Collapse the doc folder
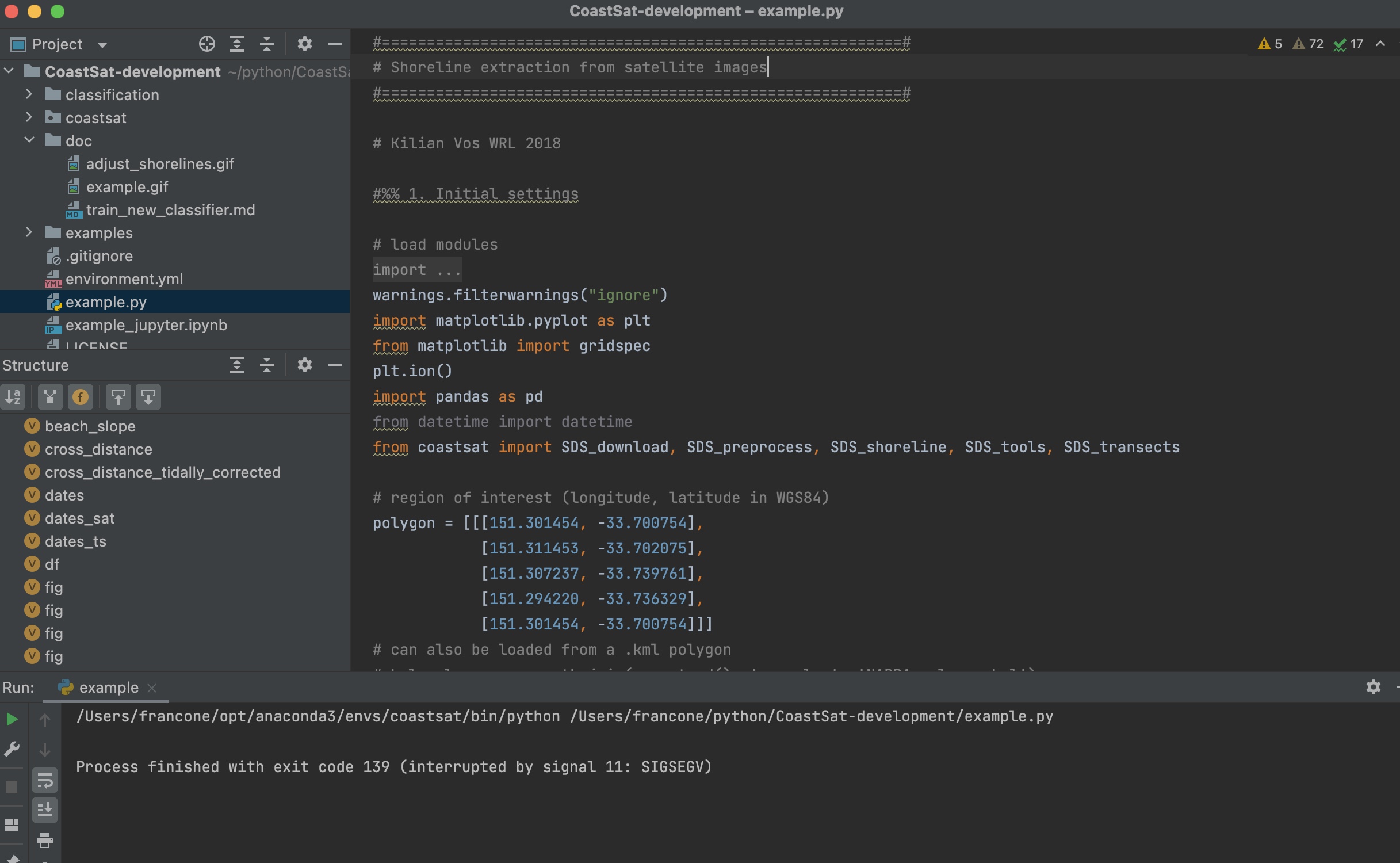The image size is (1400, 863). 29,140
